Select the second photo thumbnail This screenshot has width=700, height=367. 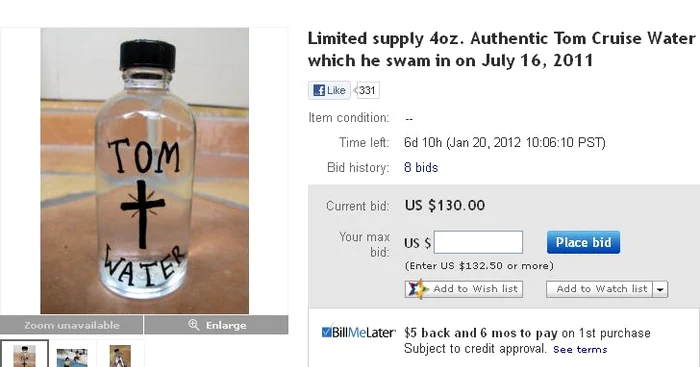pyautogui.click(x=72, y=356)
